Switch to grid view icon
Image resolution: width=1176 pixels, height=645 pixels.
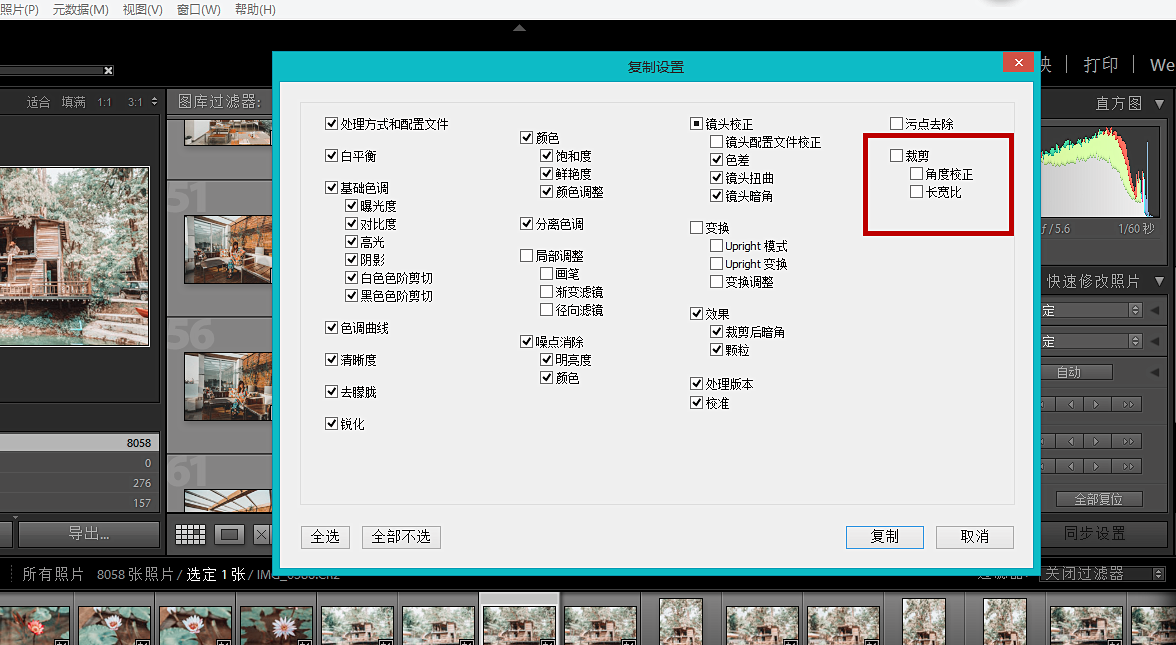click(x=190, y=535)
